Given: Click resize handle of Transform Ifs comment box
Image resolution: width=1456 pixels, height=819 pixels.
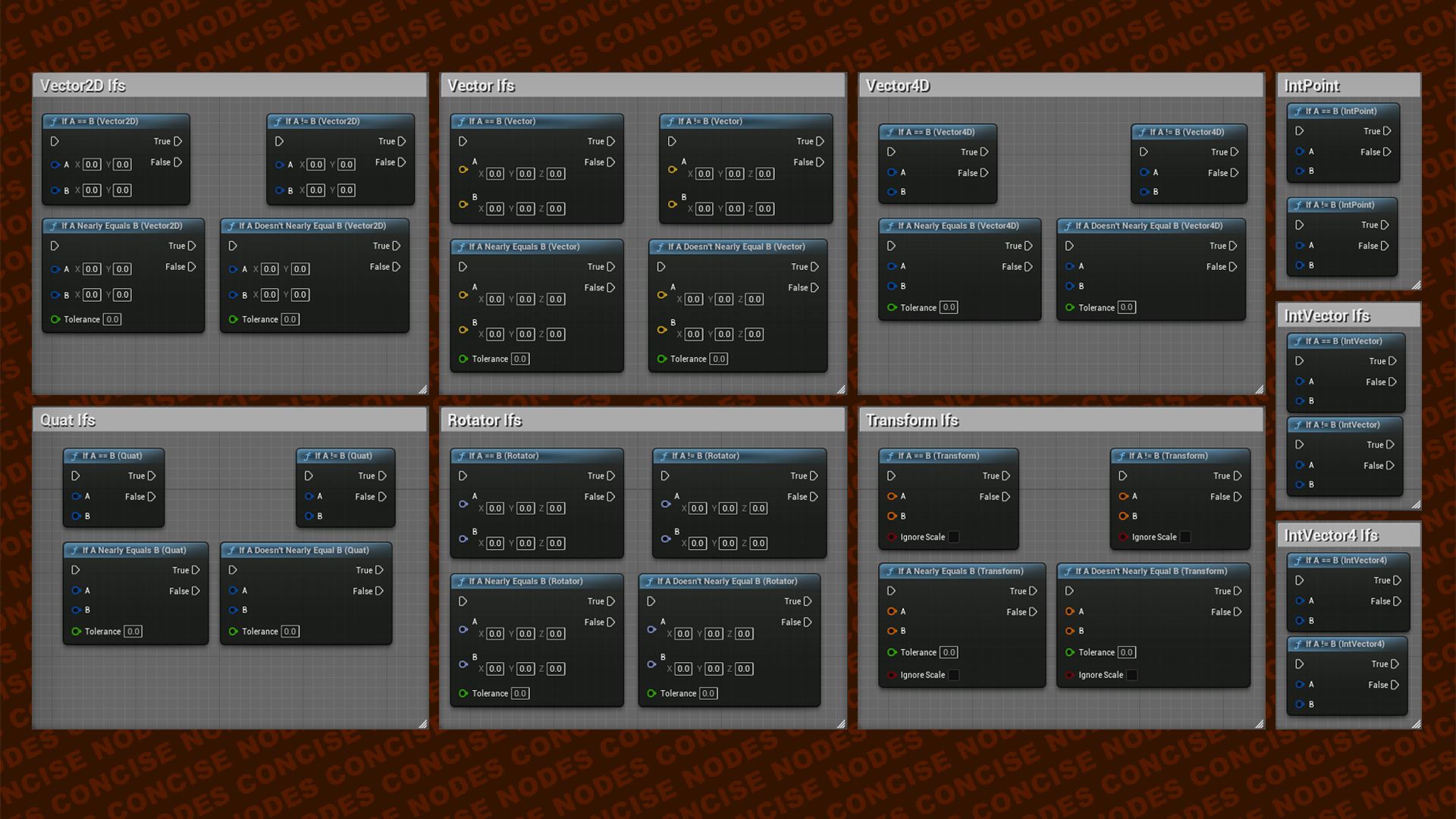Looking at the screenshot, I should pos(1259,723).
